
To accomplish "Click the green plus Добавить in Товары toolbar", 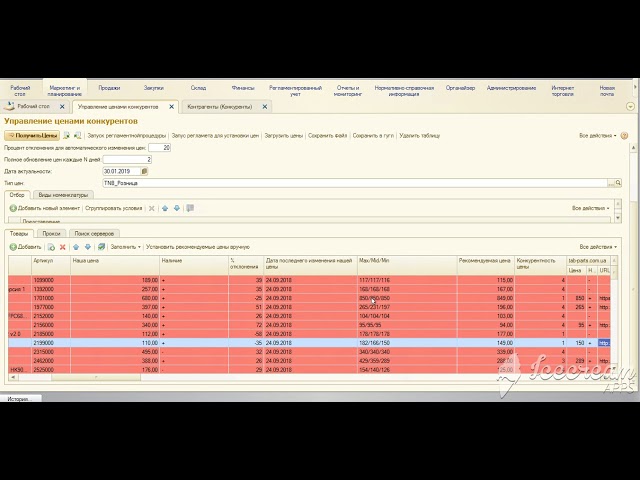I will (x=25, y=247).
